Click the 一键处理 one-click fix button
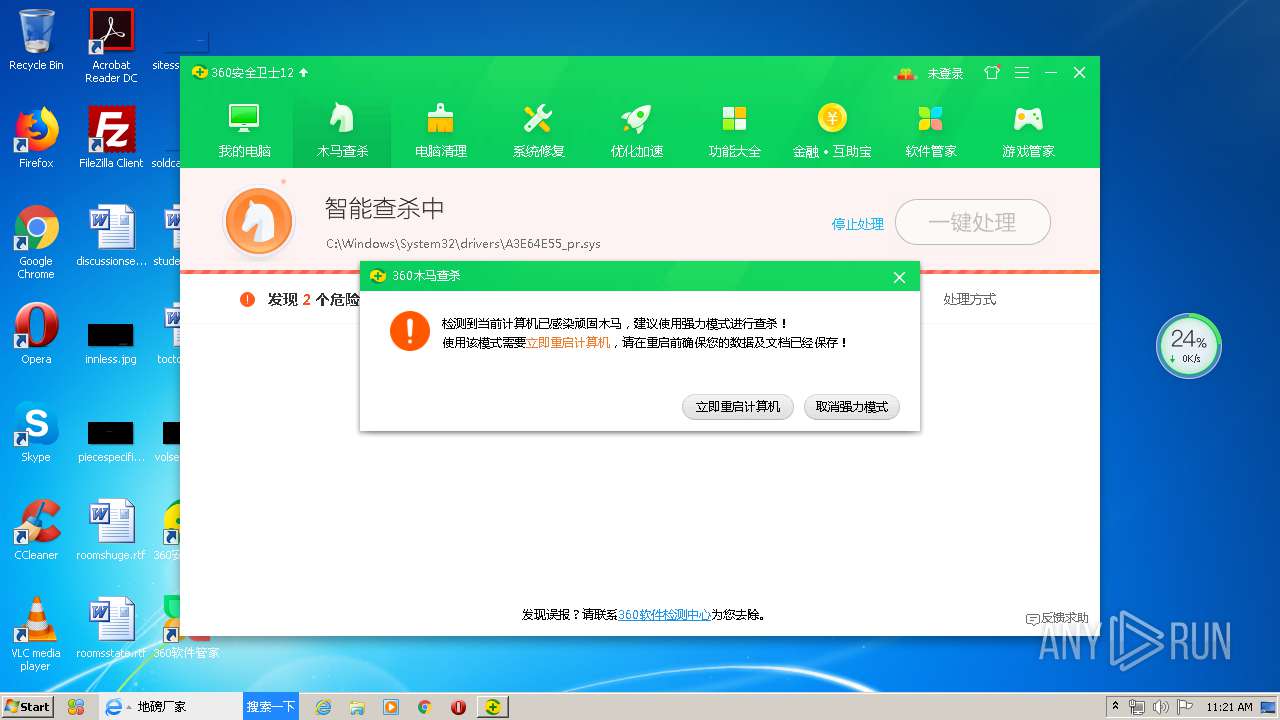1280x720 pixels. coord(972,222)
